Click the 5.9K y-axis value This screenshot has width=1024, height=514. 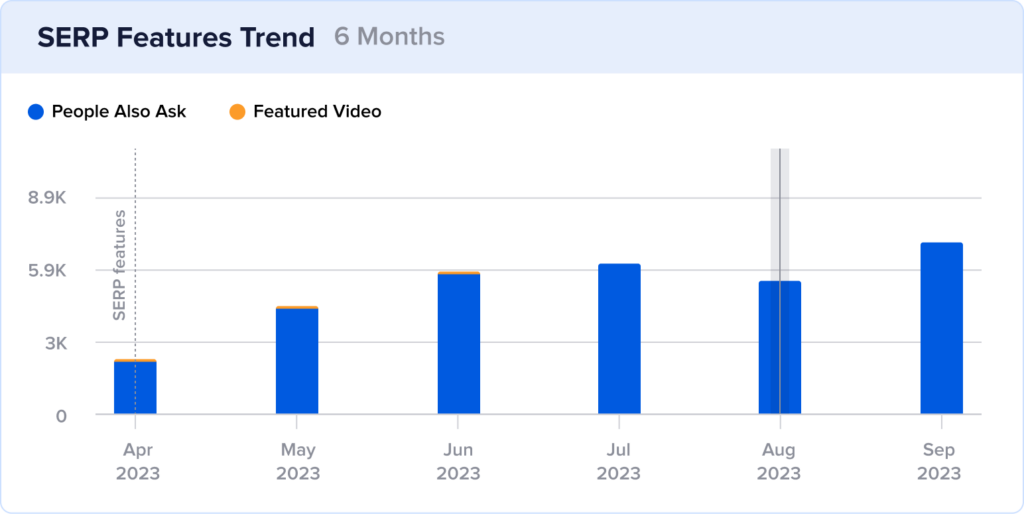pyautogui.click(x=47, y=270)
